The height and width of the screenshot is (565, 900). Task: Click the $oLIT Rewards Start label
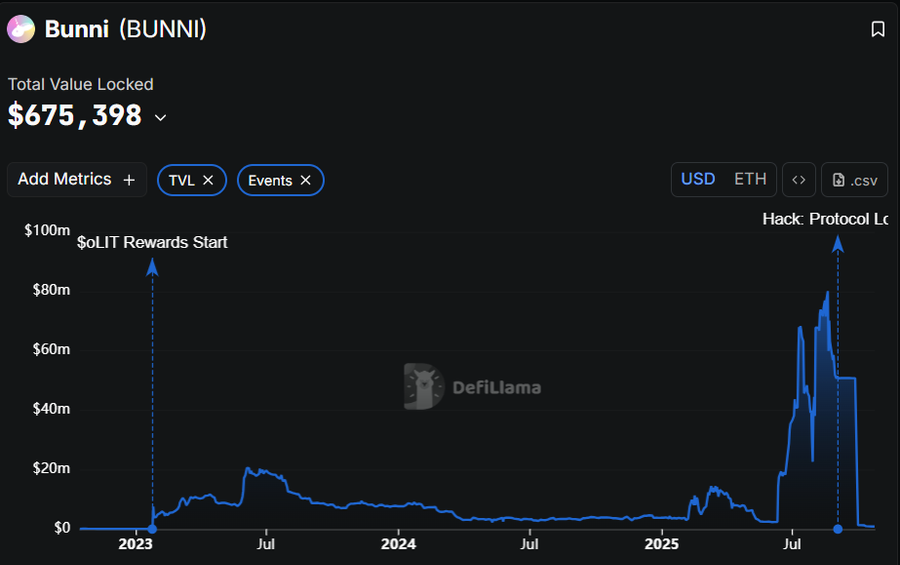[152, 242]
